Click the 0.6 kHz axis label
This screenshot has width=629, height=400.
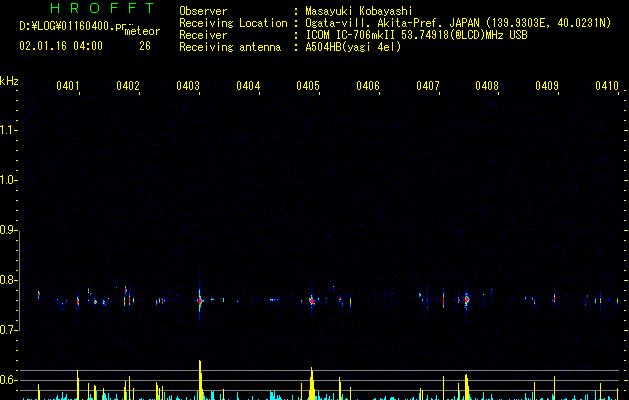click(x=8, y=380)
